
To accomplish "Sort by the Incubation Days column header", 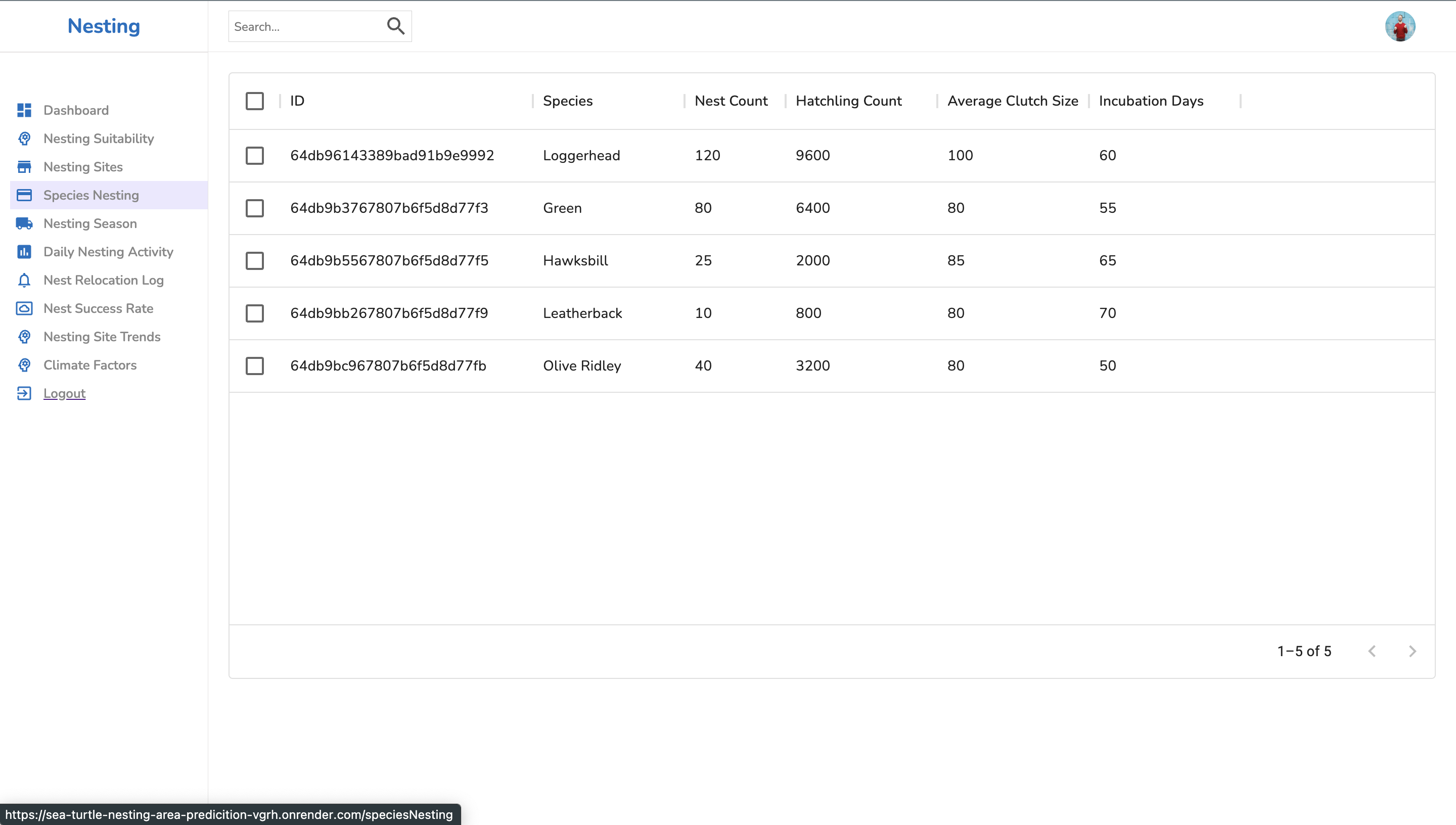I will click(1151, 101).
